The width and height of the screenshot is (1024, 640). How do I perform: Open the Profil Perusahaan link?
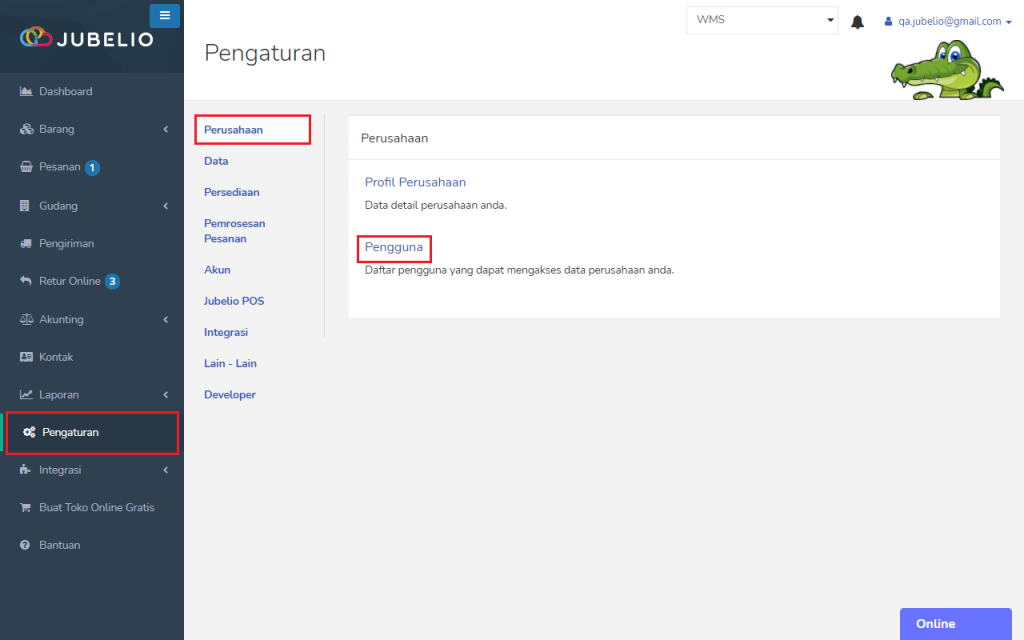point(415,182)
